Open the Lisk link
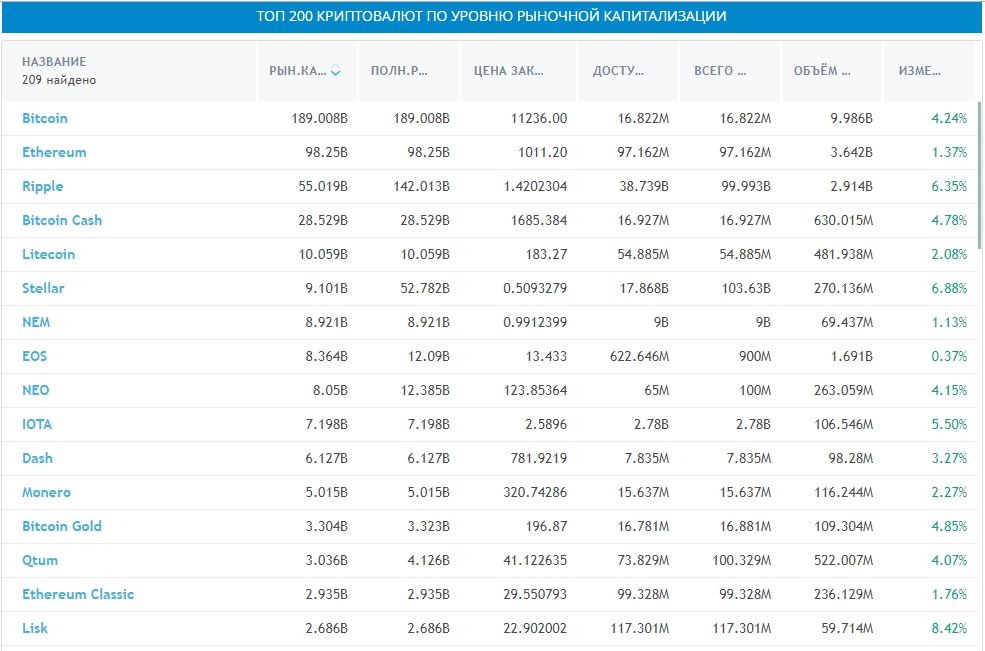The image size is (985, 651). (35, 628)
